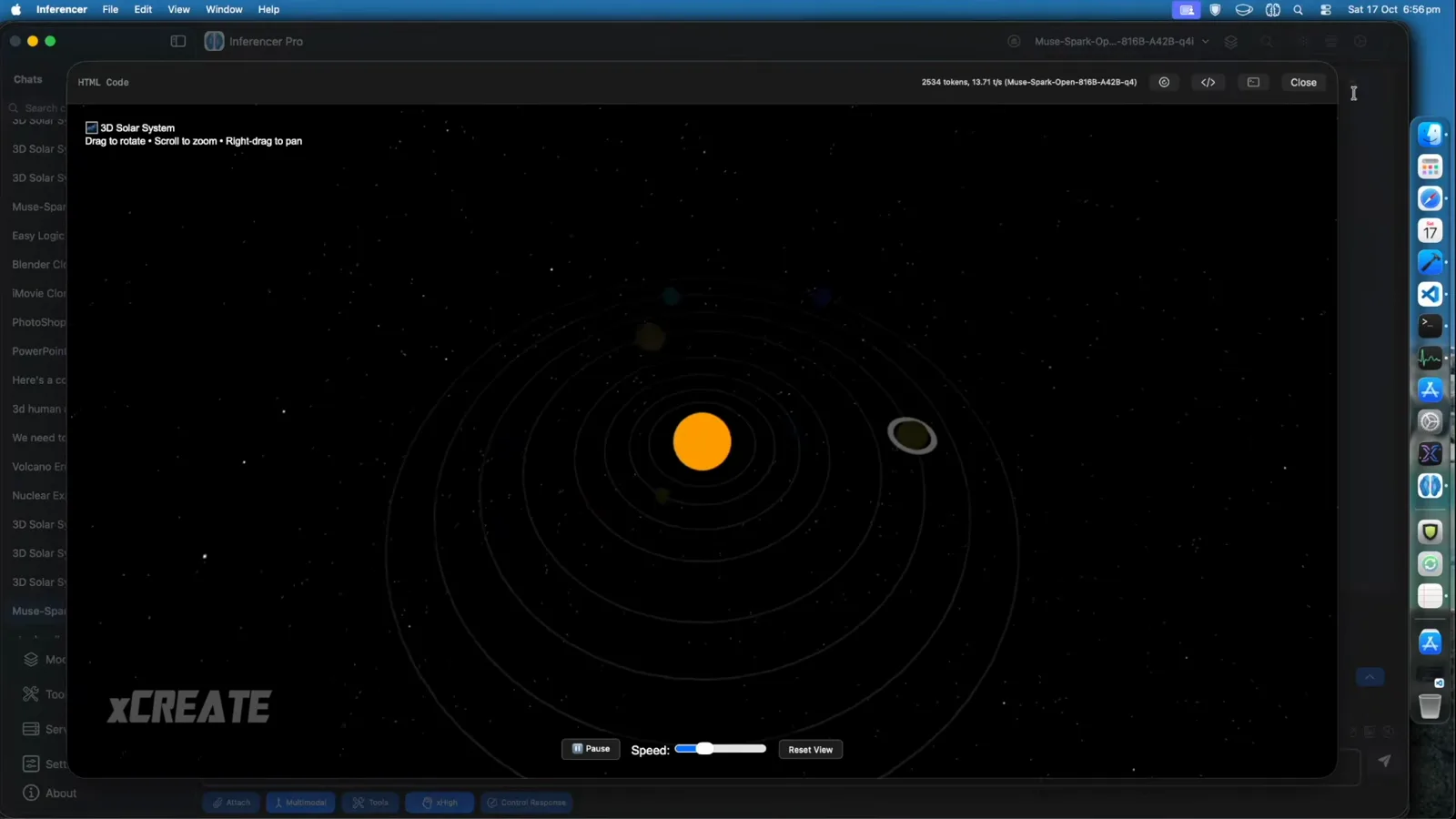Open the Muse-Spark model selector dropdown
This screenshot has height=819, width=1456.
coord(1121,41)
